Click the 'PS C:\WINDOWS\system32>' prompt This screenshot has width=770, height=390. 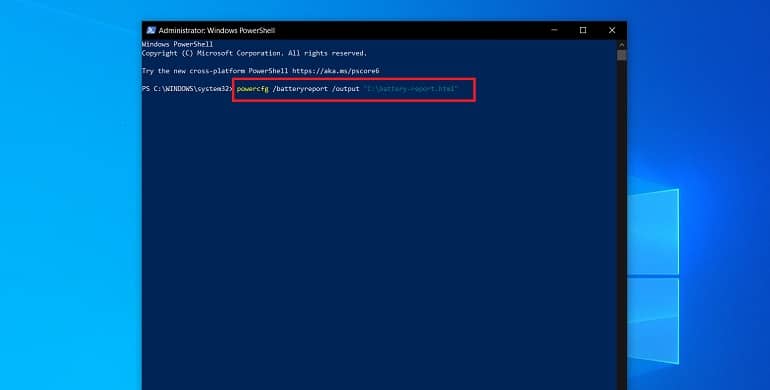(x=187, y=89)
